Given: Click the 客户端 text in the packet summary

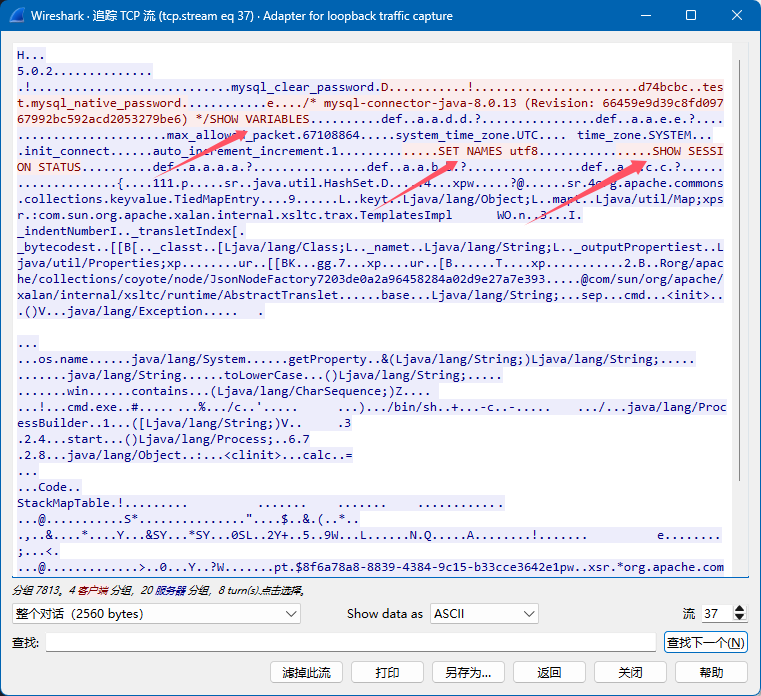Looking at the screenshot, I should tap(93, 590).
